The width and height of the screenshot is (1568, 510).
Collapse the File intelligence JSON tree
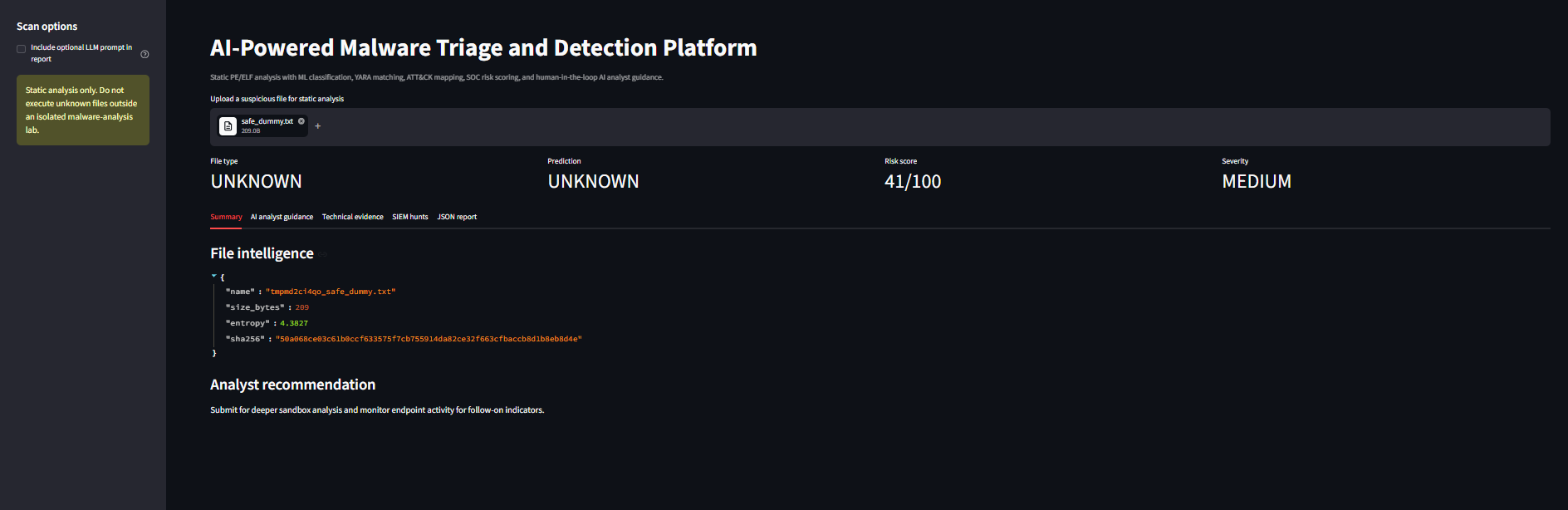(x=213, y=276)
